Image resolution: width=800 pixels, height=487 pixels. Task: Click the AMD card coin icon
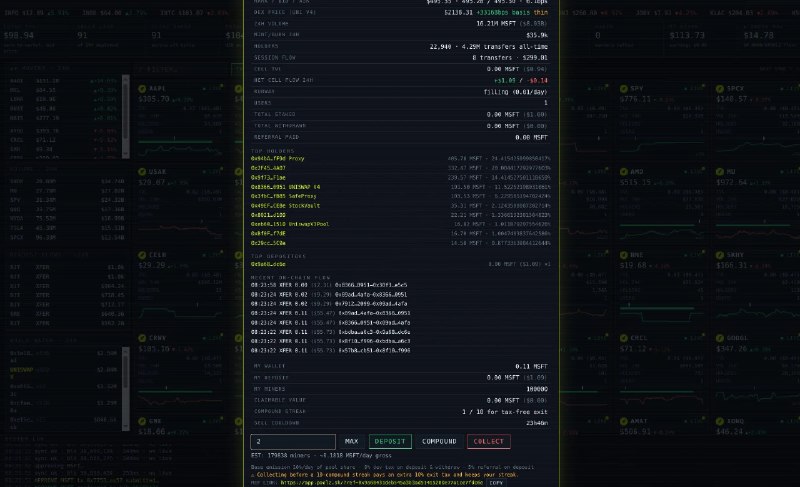[x=623, y=172]
